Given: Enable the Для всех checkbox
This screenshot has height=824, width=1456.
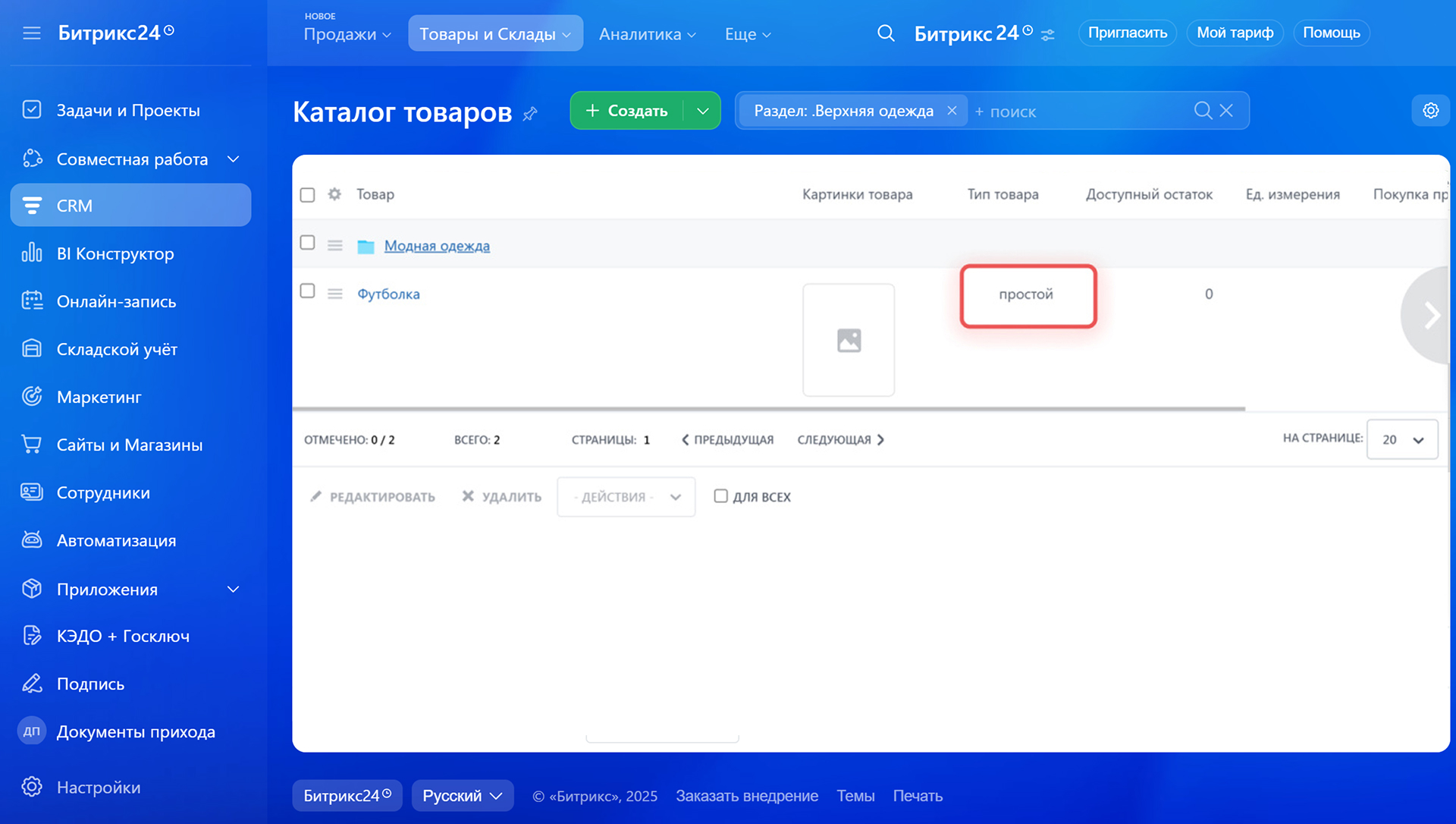Looking at the screenshot, I should pyautogui.click(x=720, y=496).
